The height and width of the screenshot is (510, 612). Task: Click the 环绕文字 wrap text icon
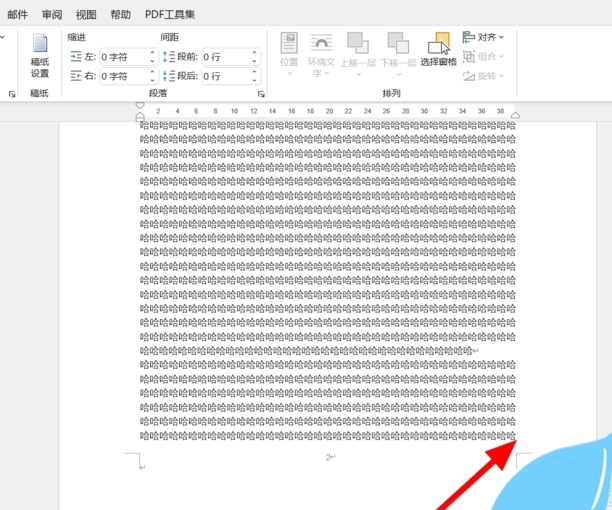pyautogui.click(x=321, y=48)
